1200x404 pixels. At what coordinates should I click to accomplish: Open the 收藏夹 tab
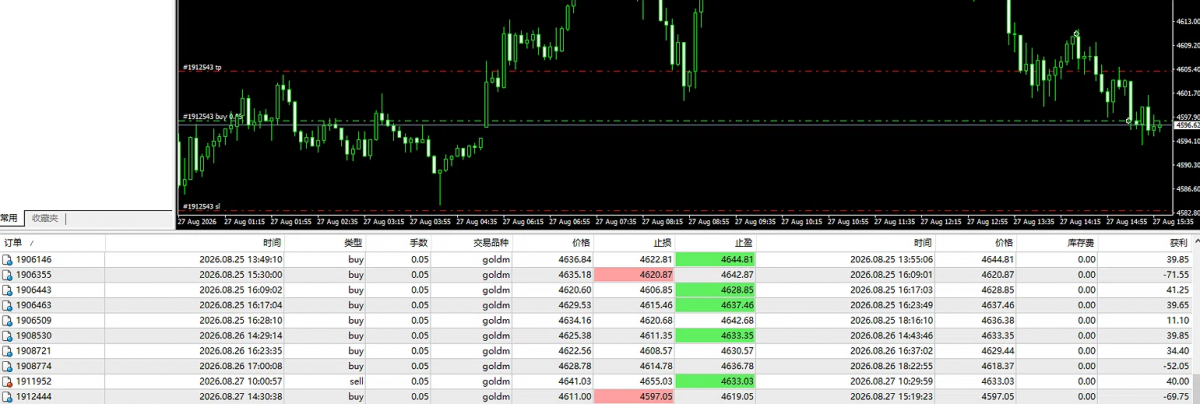[46, 218]
